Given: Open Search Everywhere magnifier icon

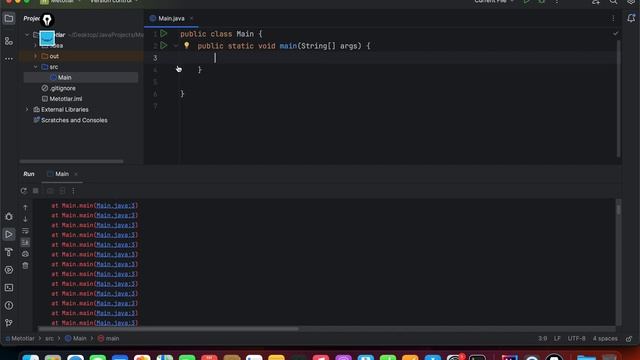Looking at the screenshot, I should [613, 2].
